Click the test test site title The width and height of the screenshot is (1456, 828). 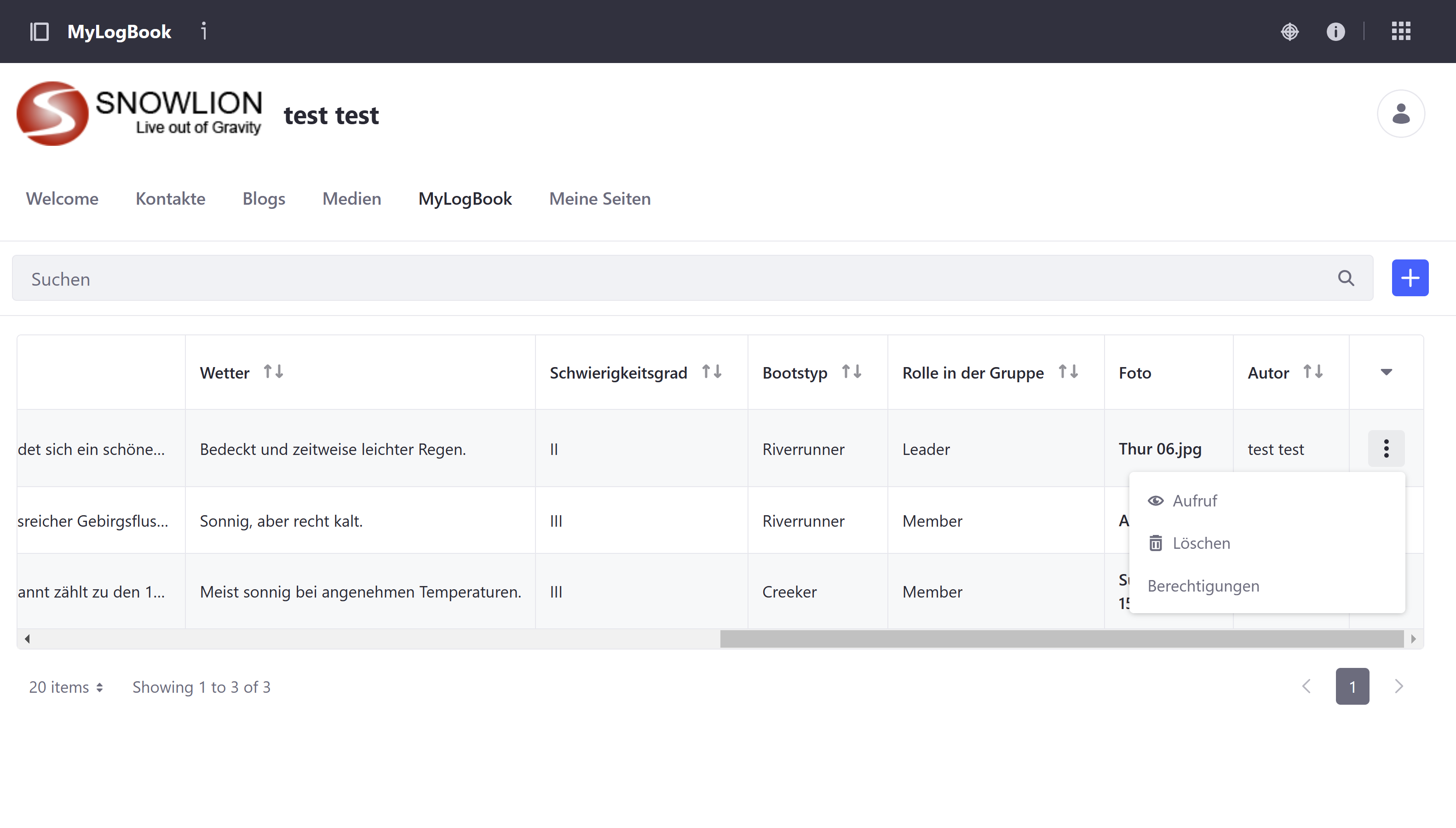click(x=331, y=115)
